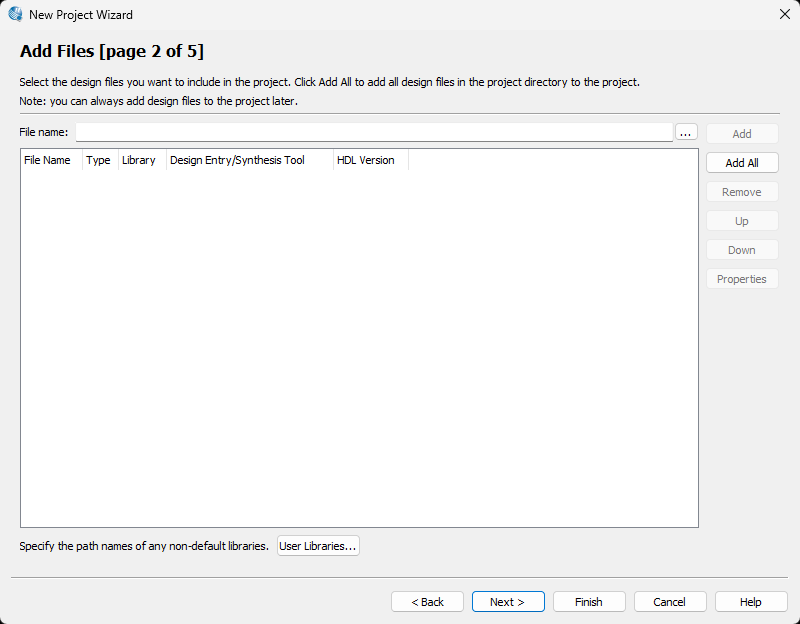Open file browser with the ellipsis button

pos(686,132)
